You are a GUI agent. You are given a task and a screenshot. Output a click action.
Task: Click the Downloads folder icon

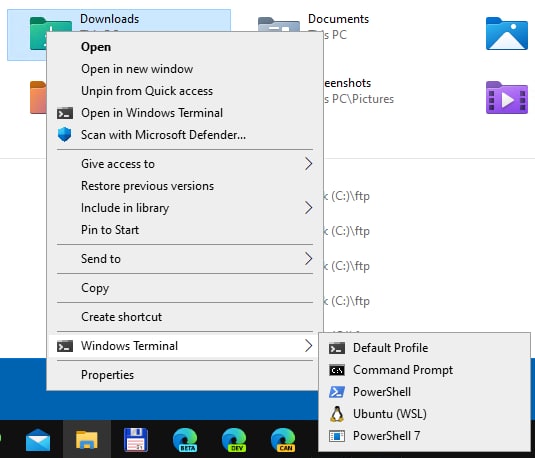tap(50, 24)
